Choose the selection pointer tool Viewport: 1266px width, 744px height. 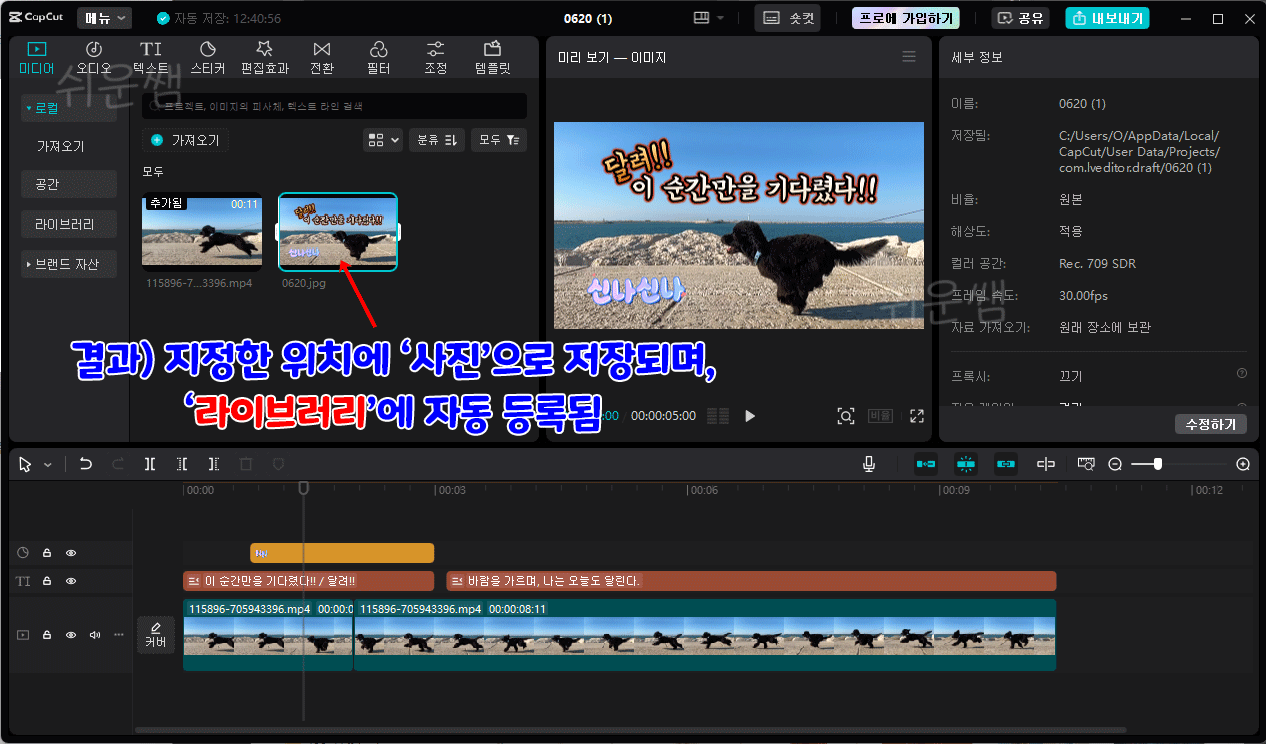coord(25,464)
